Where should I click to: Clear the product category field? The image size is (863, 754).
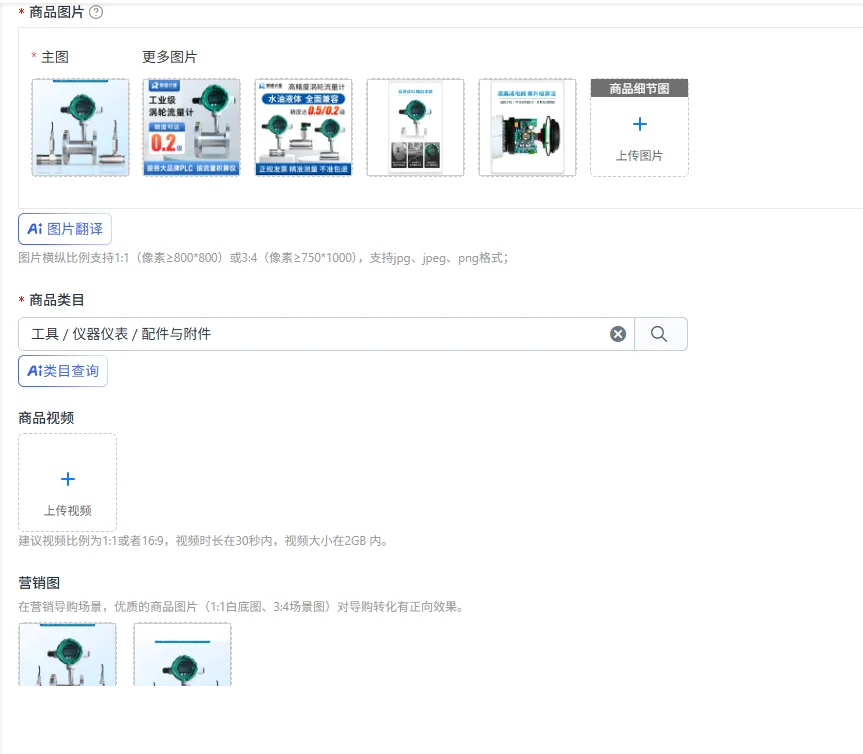[x=618, y=334]
